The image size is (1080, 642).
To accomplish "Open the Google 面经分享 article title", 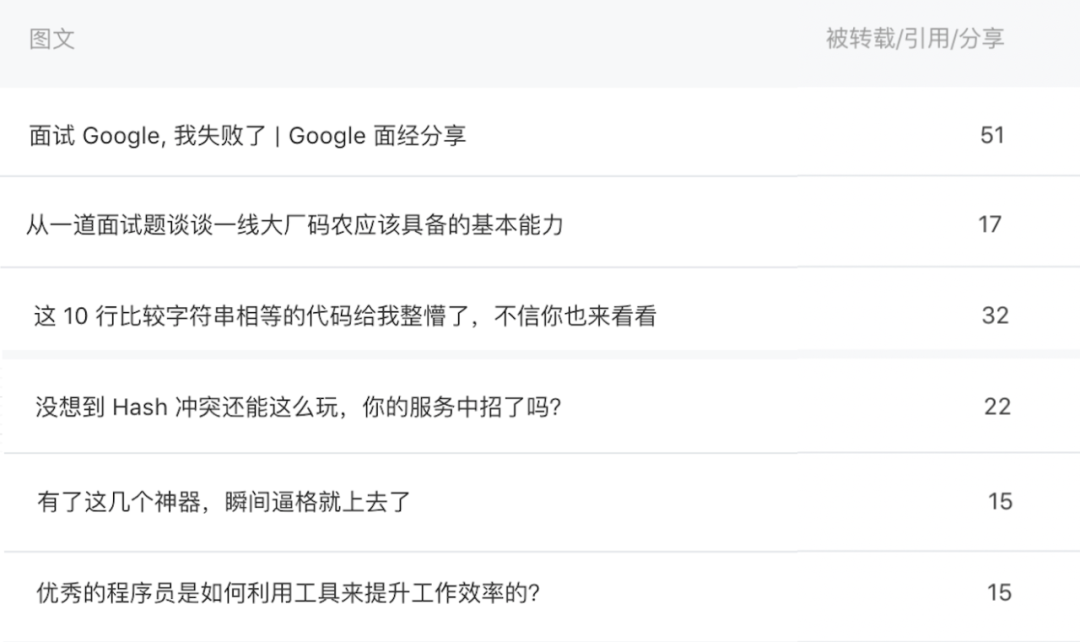I will [247, 135].
